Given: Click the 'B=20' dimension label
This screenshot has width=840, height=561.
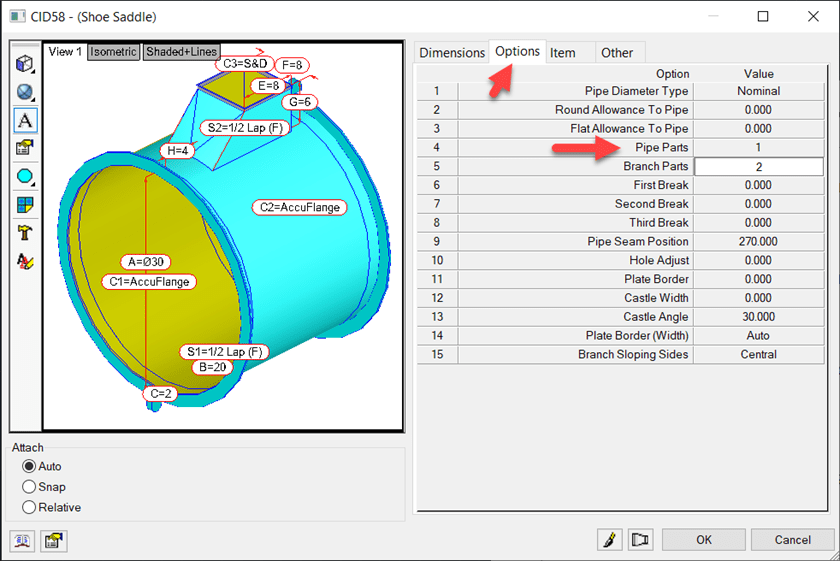Looking at the screenshot, I should pyautogui.click(x=213, y=368).
